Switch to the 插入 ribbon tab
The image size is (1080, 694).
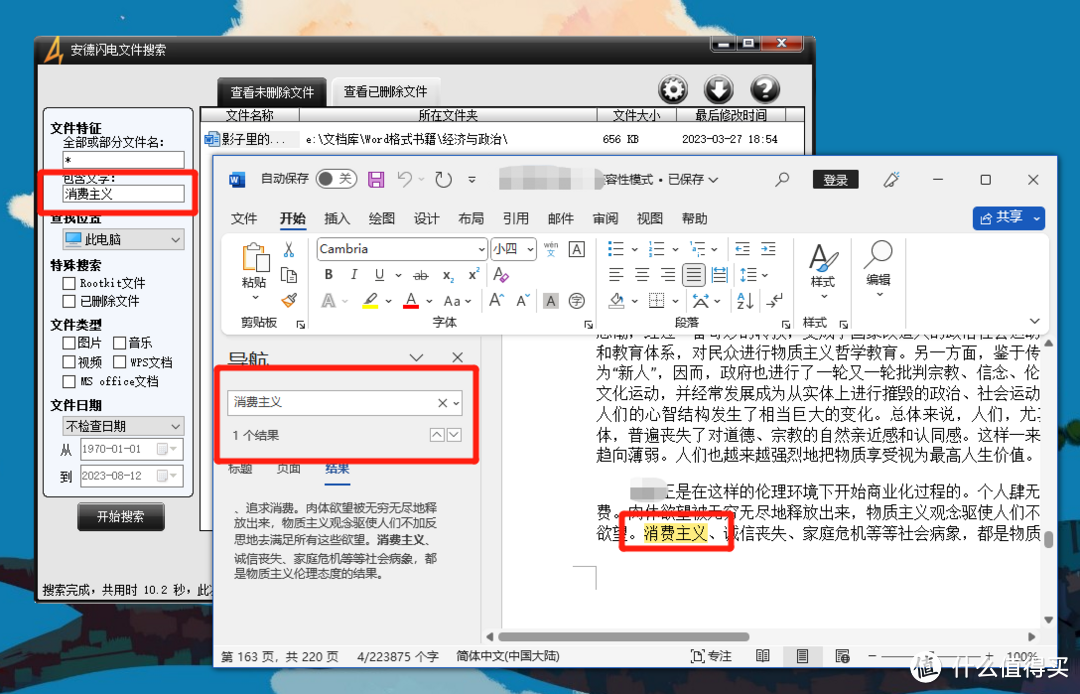tap(337, 219)
